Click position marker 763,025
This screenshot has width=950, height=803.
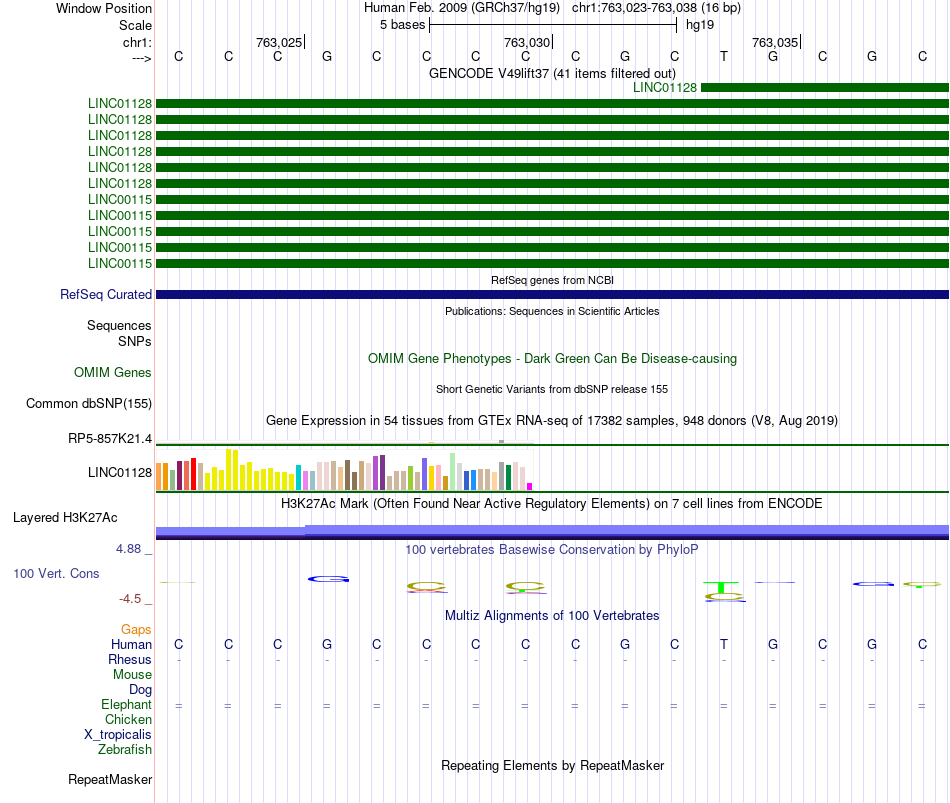[x=279, y=42]
